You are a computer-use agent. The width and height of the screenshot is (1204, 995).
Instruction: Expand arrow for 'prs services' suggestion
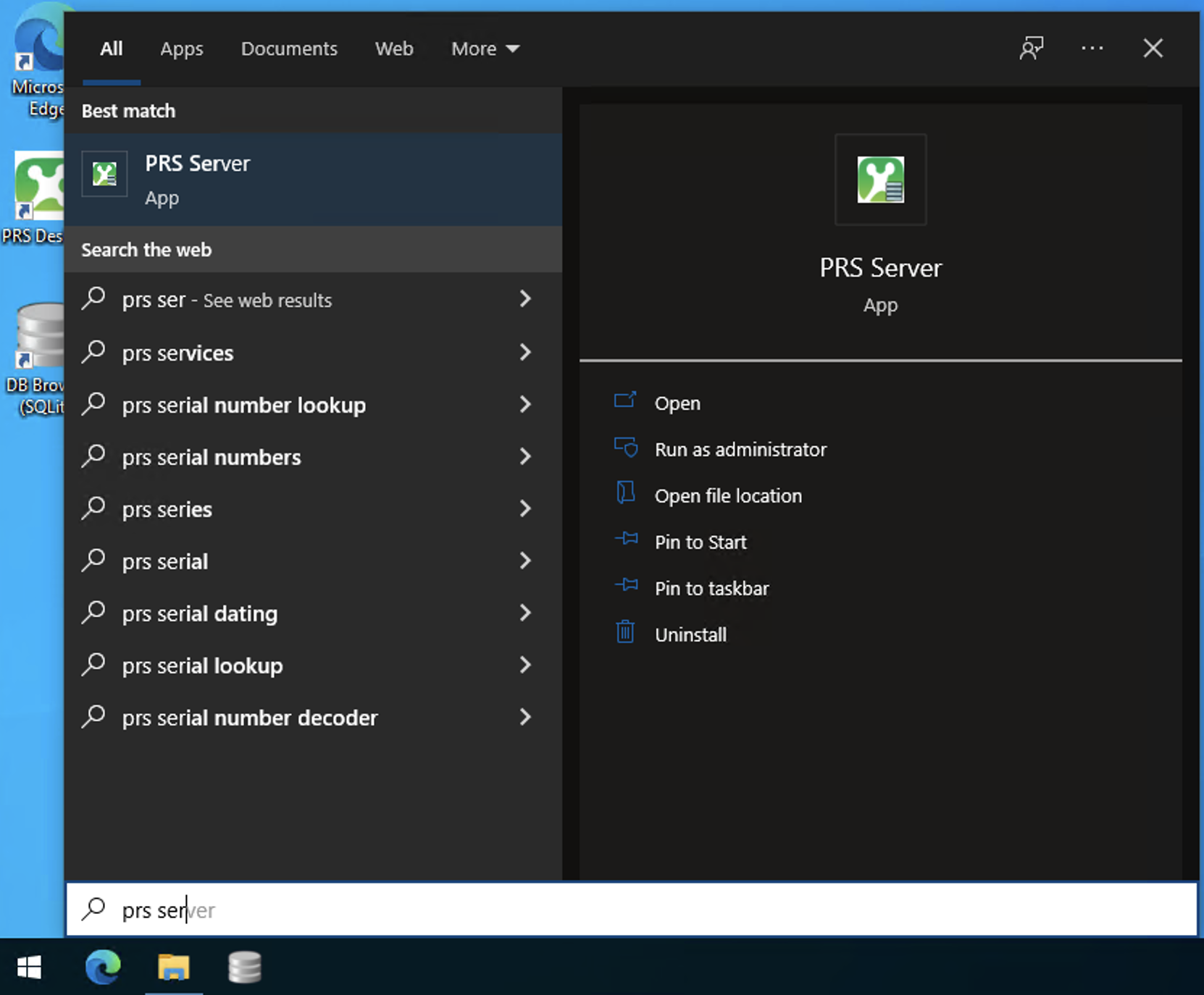tap(525, 352)
